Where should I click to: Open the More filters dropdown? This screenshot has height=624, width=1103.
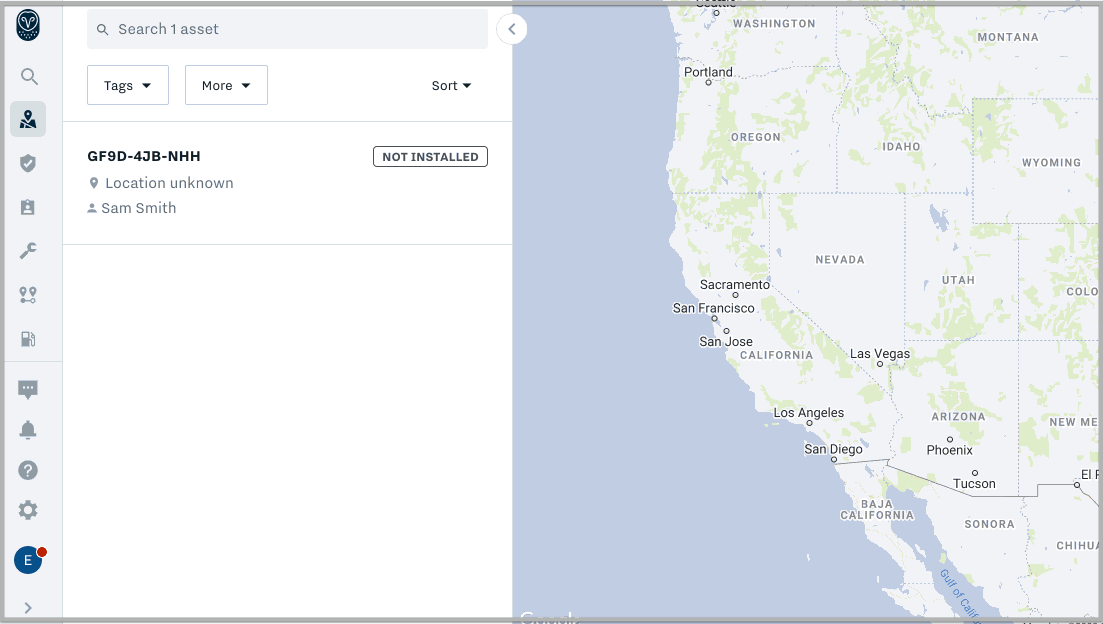227,85
